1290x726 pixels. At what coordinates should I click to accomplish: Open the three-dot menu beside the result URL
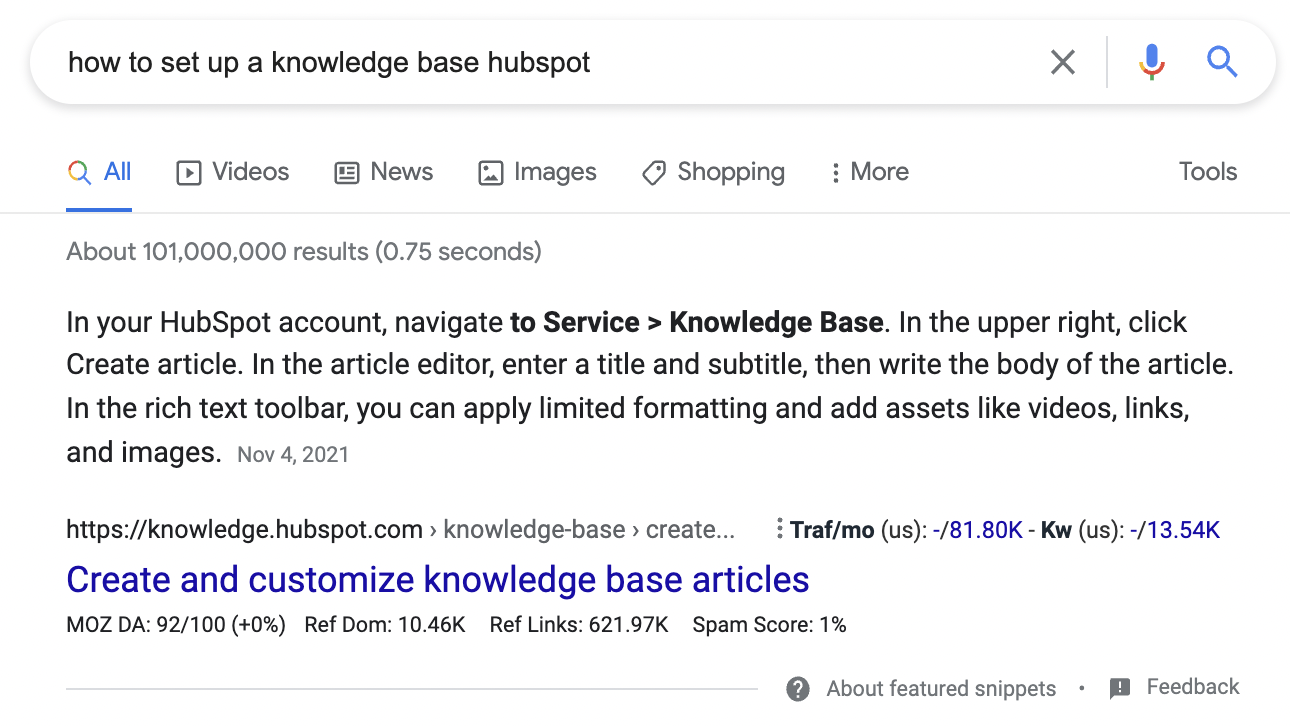779,529
